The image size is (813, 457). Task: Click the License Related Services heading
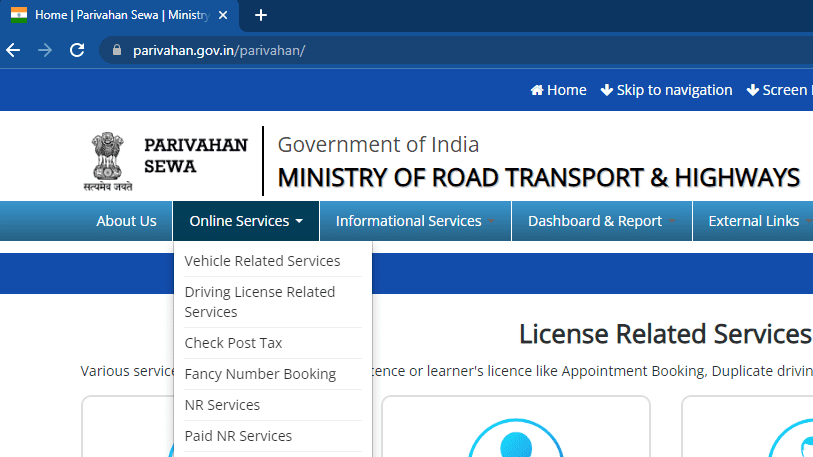click(666, 334)
